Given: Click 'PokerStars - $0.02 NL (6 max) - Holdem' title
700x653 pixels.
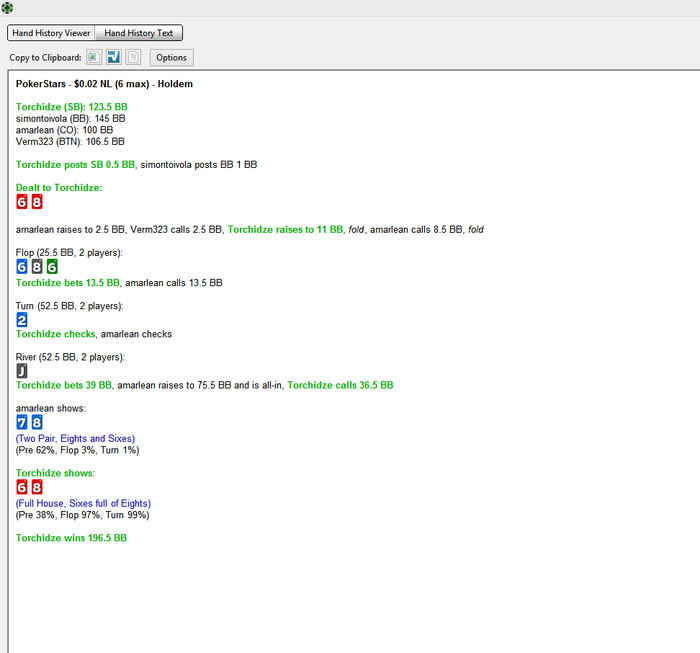Looking at the screenshot, I should (x=104, y=84).
